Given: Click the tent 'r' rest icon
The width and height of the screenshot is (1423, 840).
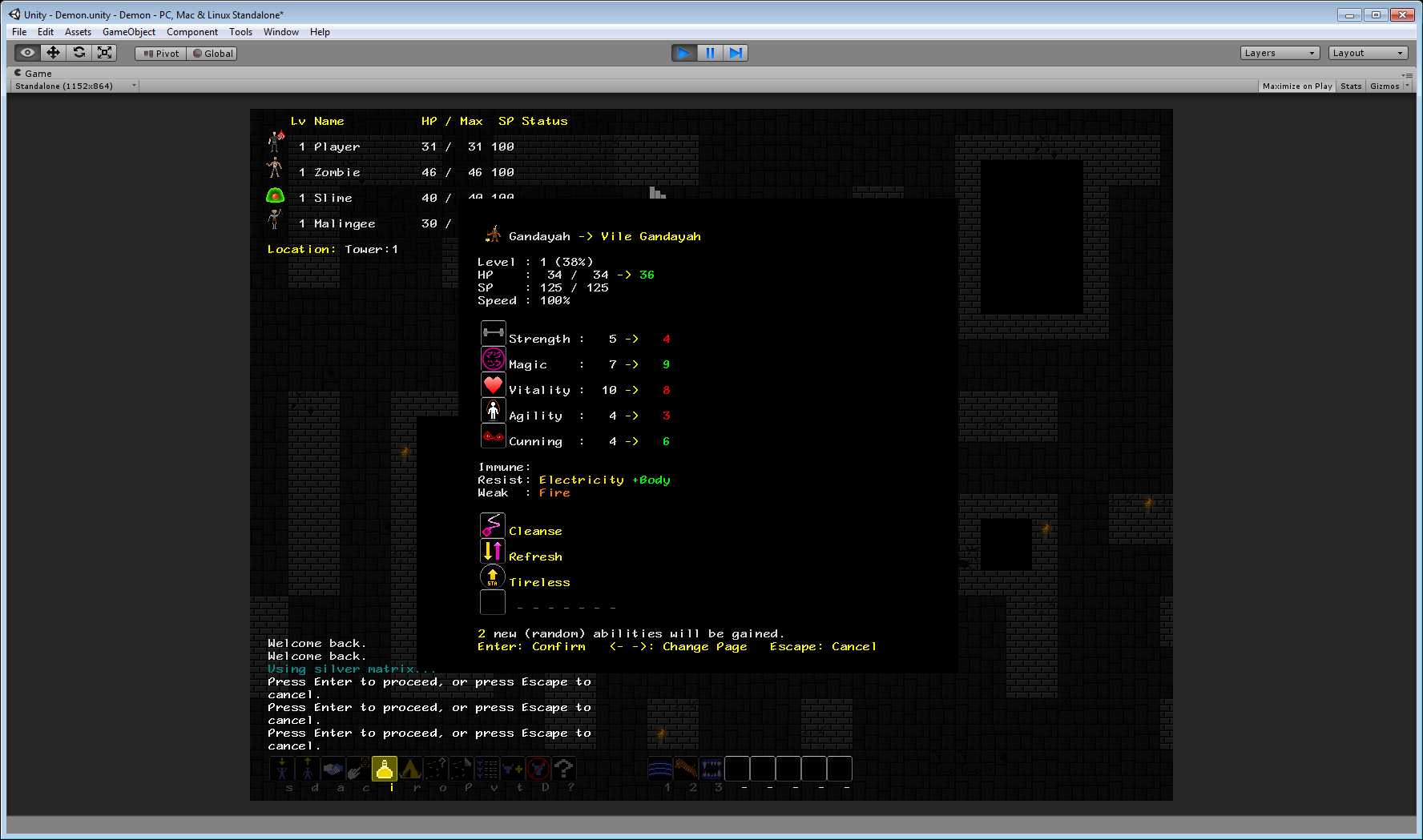Looking at the screenshot, I should point(410,769).
